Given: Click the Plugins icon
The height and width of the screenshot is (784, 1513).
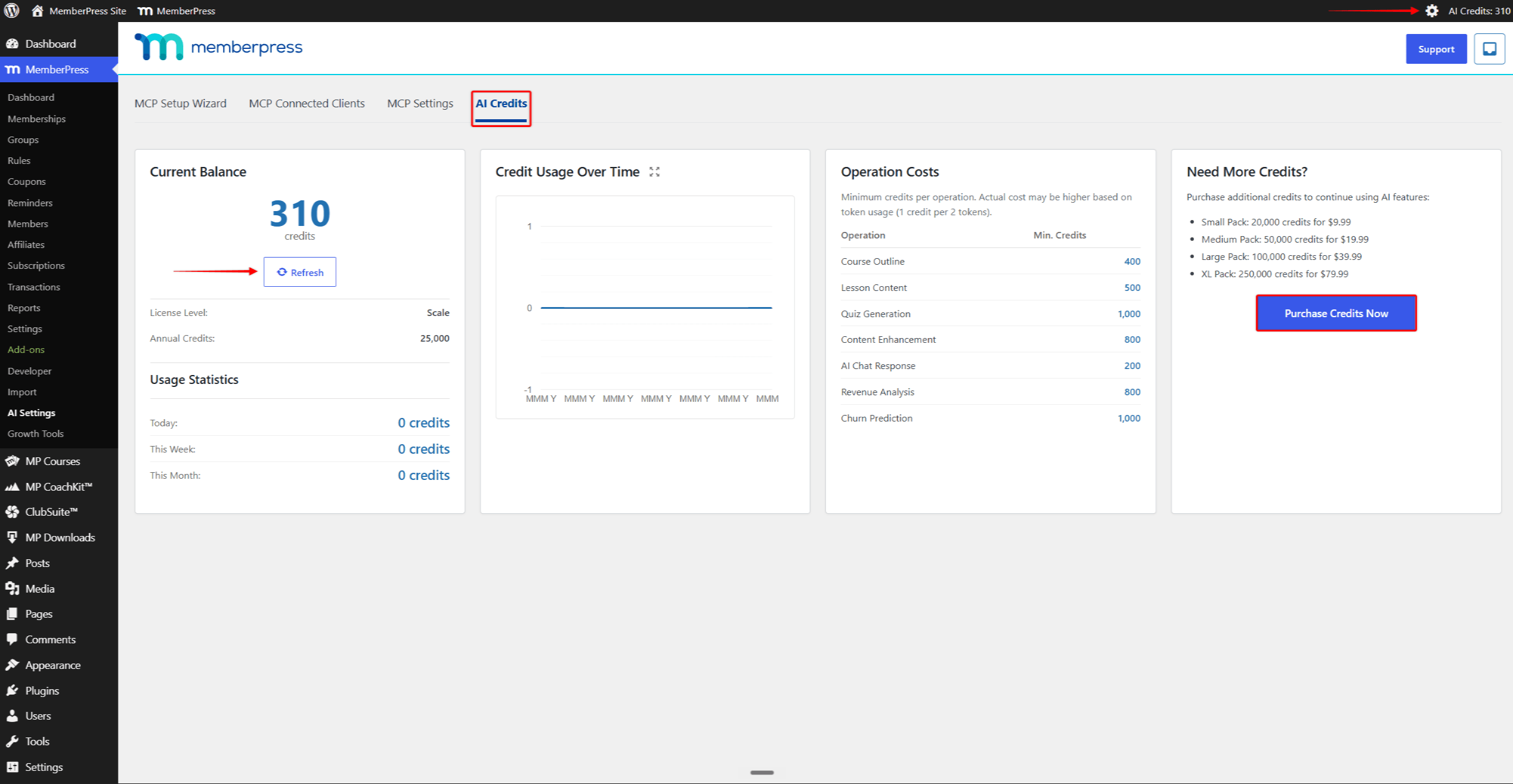Looking at the screenshot, I should pos(12,690).
